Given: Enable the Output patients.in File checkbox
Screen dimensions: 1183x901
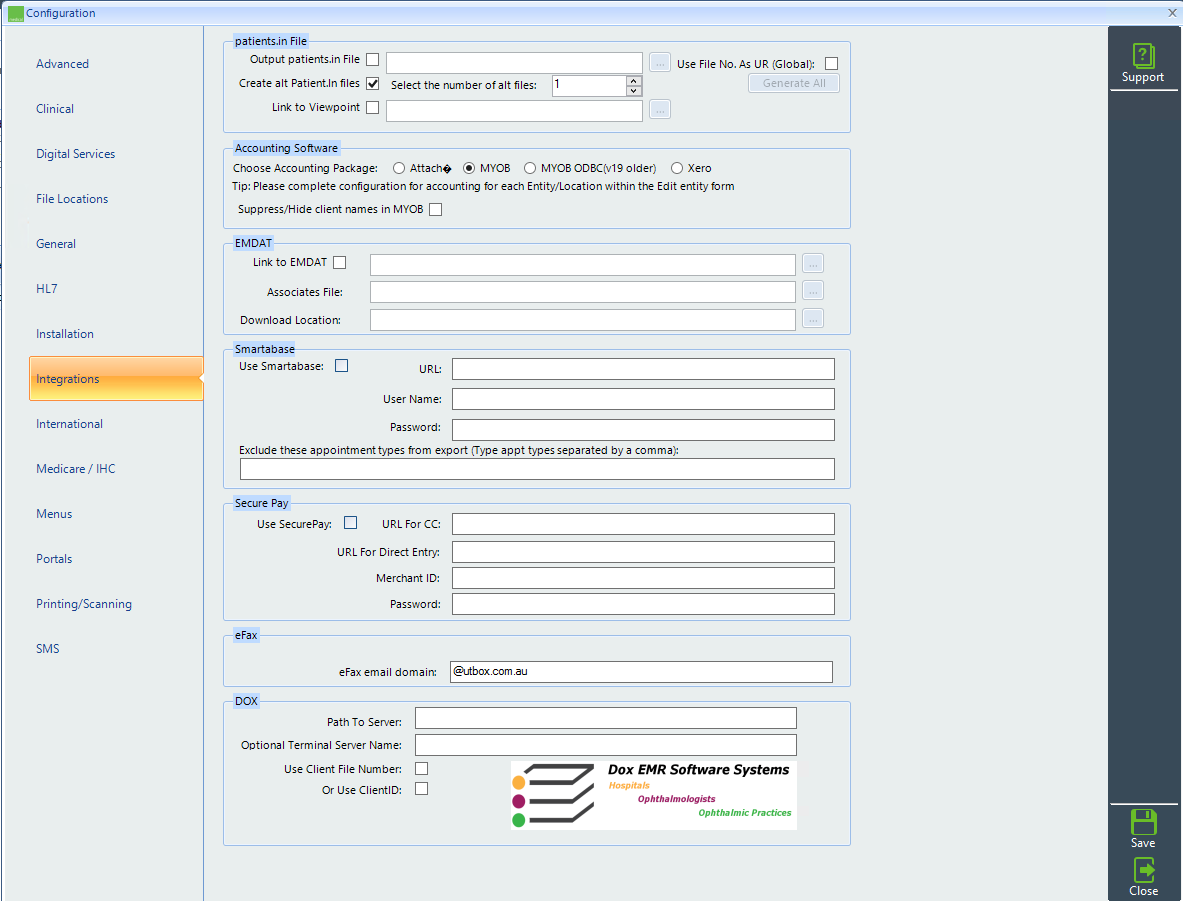Looking at the screenshot, I should [x=373, y=59].
